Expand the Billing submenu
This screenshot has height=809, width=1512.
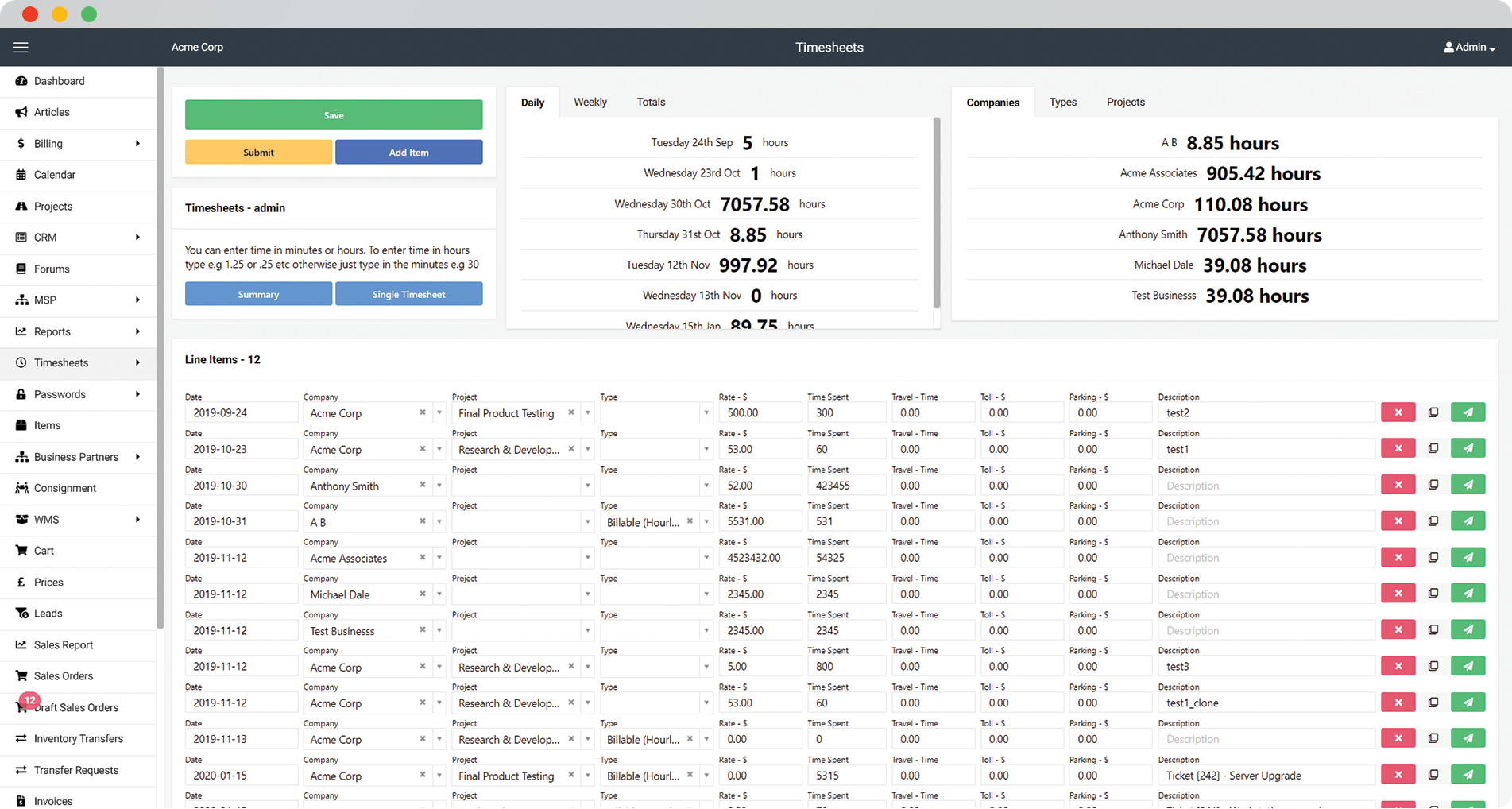click(x=137, y=144)
